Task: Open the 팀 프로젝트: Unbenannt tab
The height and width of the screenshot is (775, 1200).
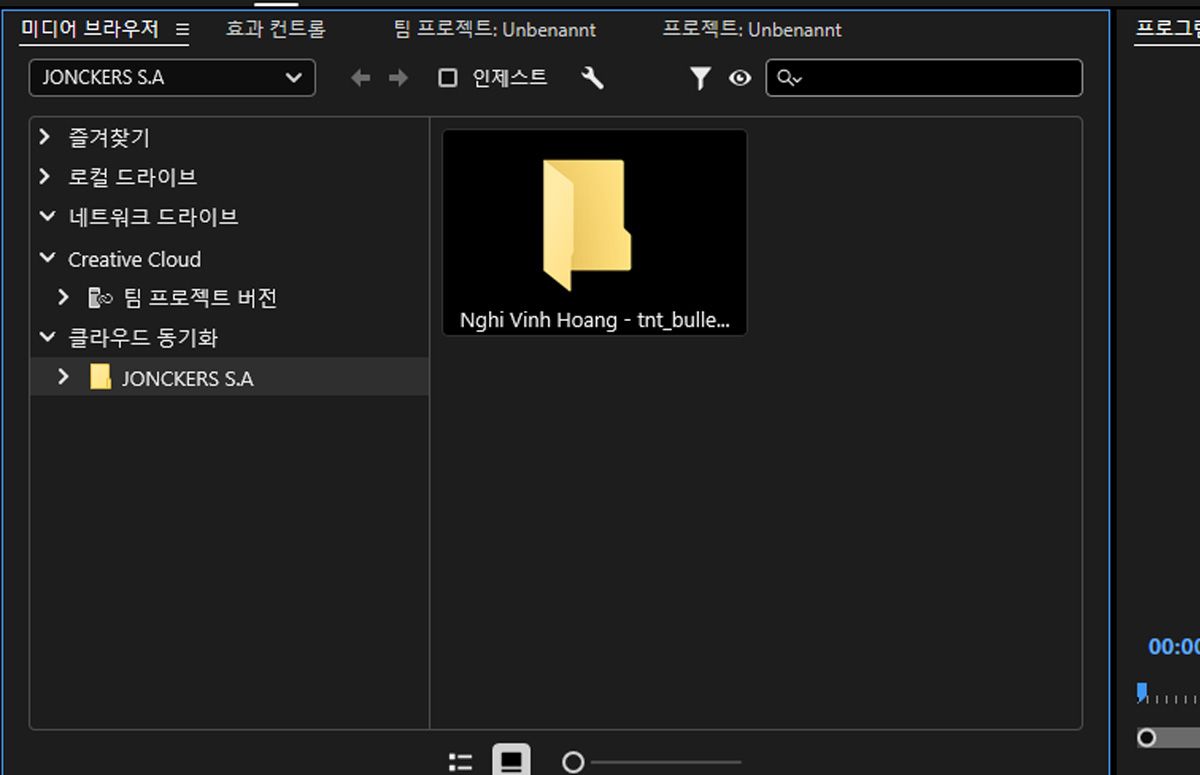Action: click(495, 29)
